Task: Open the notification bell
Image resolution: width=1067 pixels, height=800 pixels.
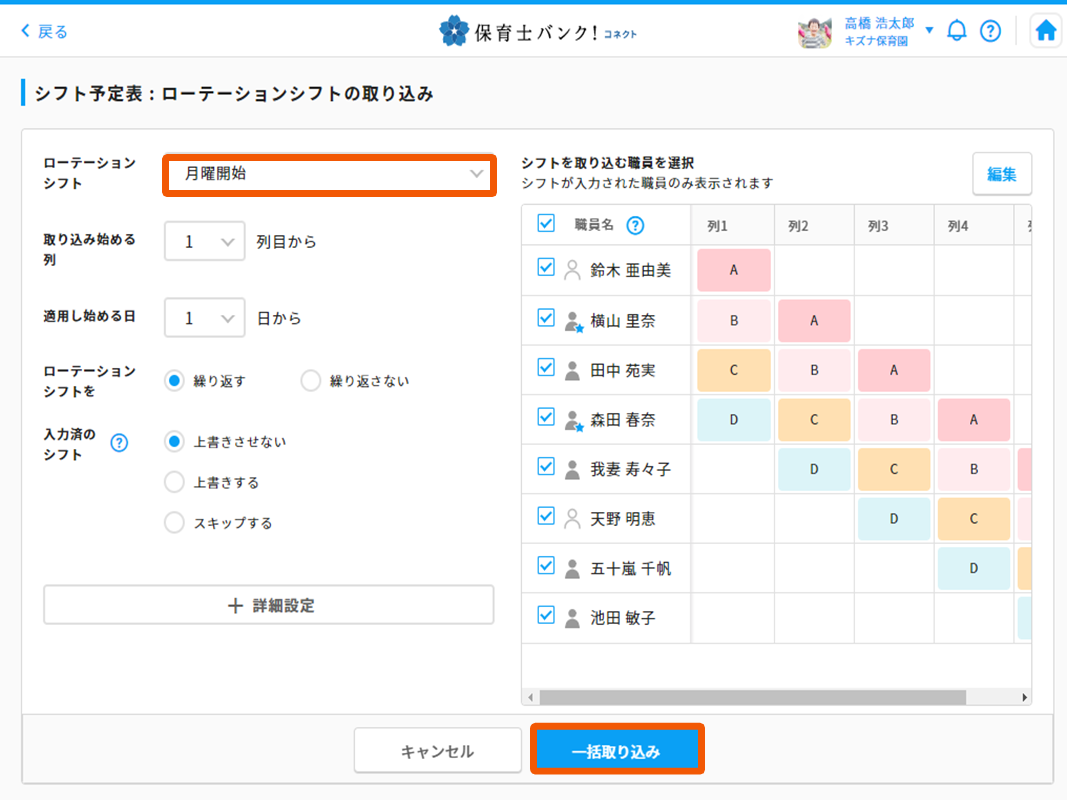Action: click(957, 31)
